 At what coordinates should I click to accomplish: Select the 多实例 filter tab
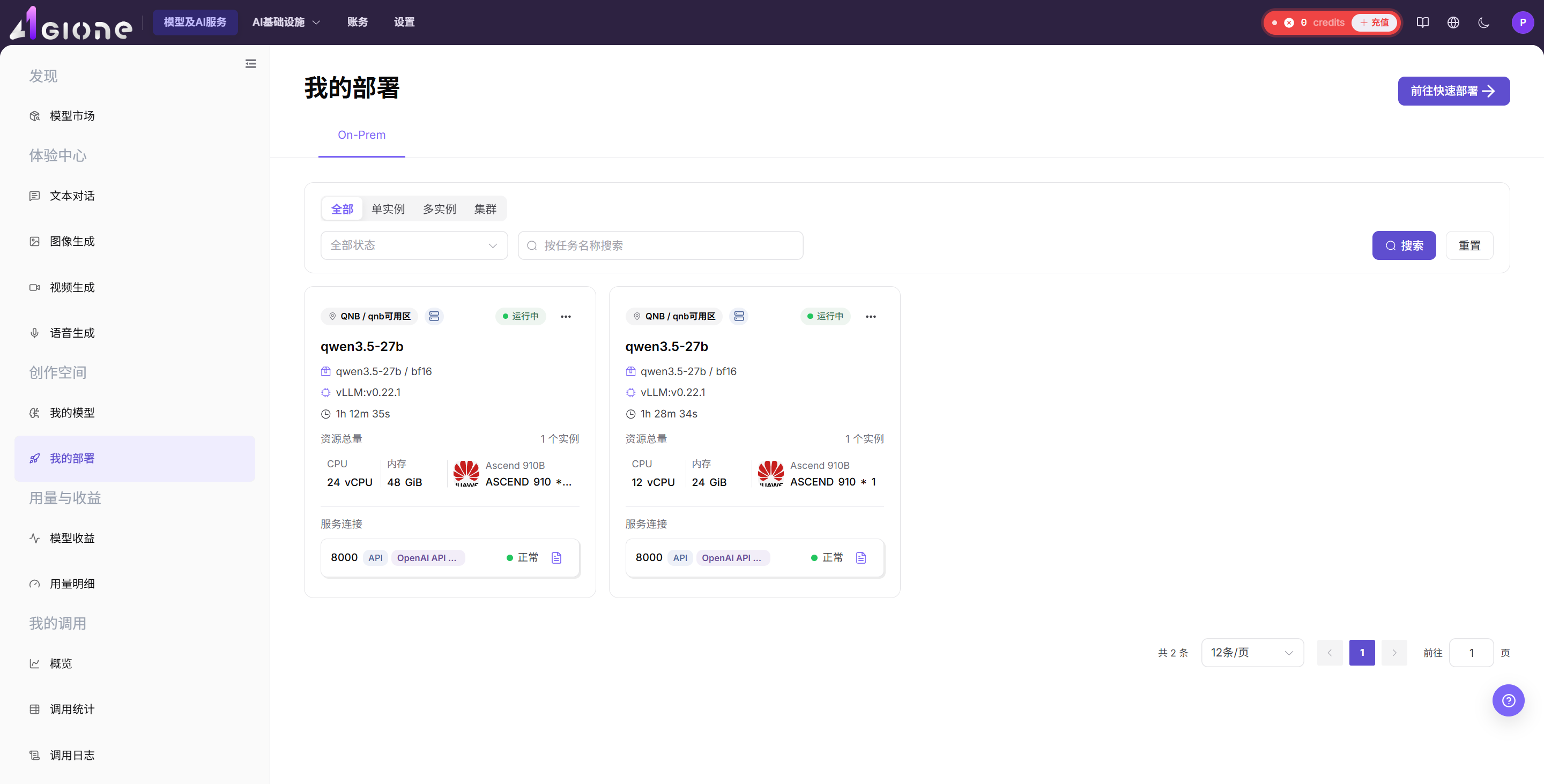pos(440,209)
